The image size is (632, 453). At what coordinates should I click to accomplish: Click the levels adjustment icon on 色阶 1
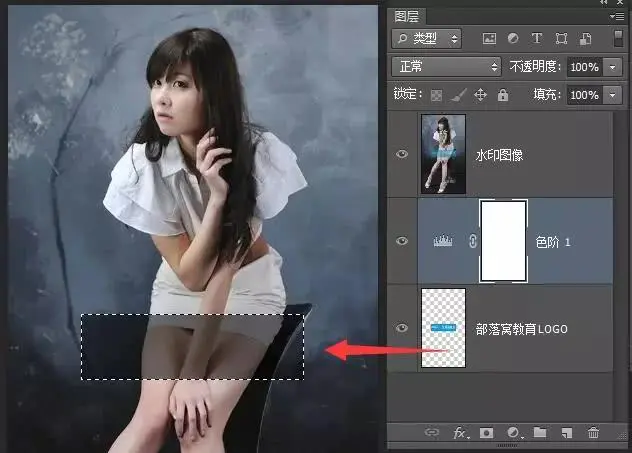pos(443,241)
